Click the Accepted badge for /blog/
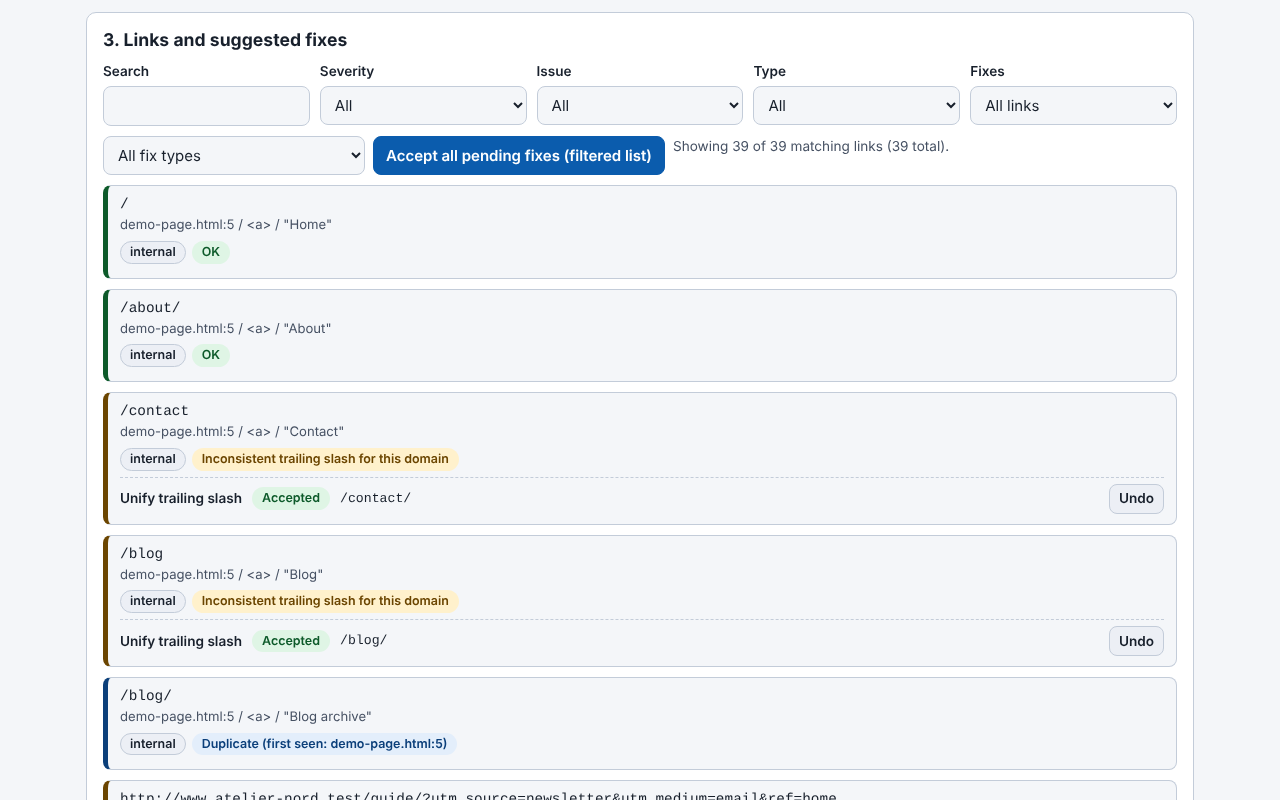The image size is (1280, 800). click(291, 641)
